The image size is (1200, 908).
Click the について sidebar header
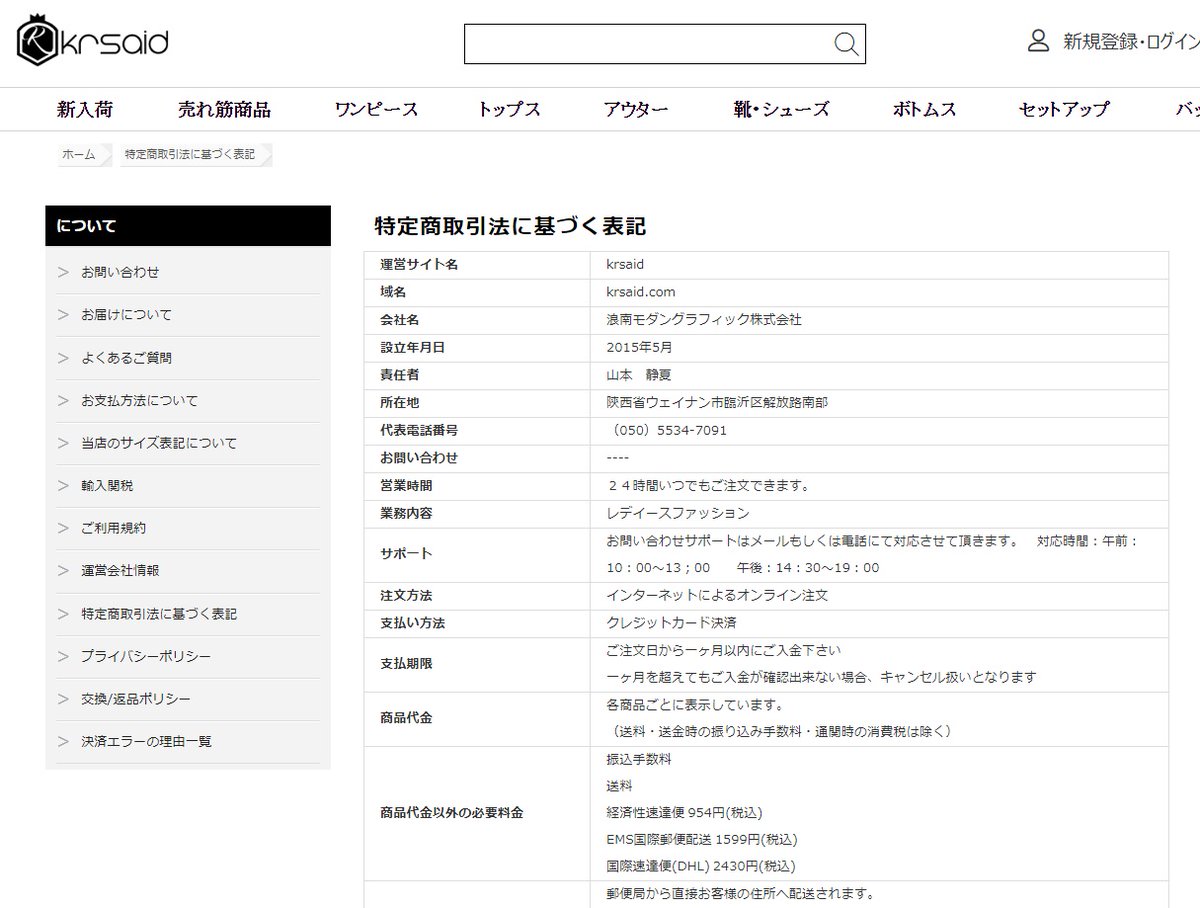188,226
